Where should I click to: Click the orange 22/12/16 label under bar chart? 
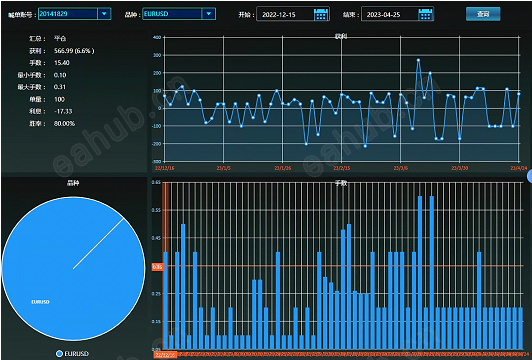point(165,355)
